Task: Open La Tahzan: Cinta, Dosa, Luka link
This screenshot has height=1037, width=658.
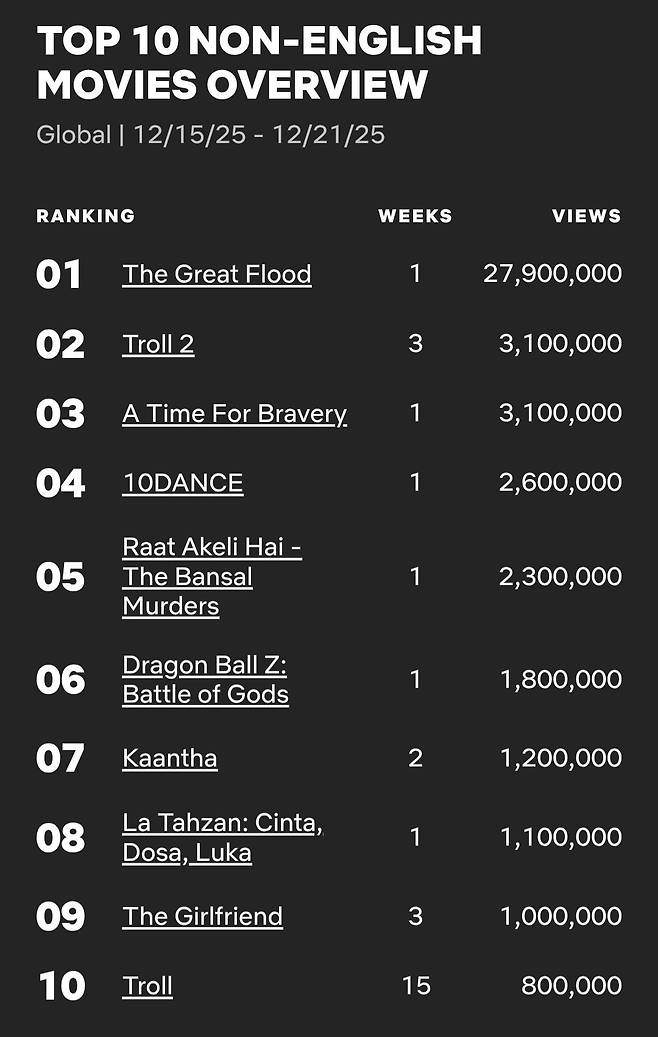Action: (x=222, y=838)
